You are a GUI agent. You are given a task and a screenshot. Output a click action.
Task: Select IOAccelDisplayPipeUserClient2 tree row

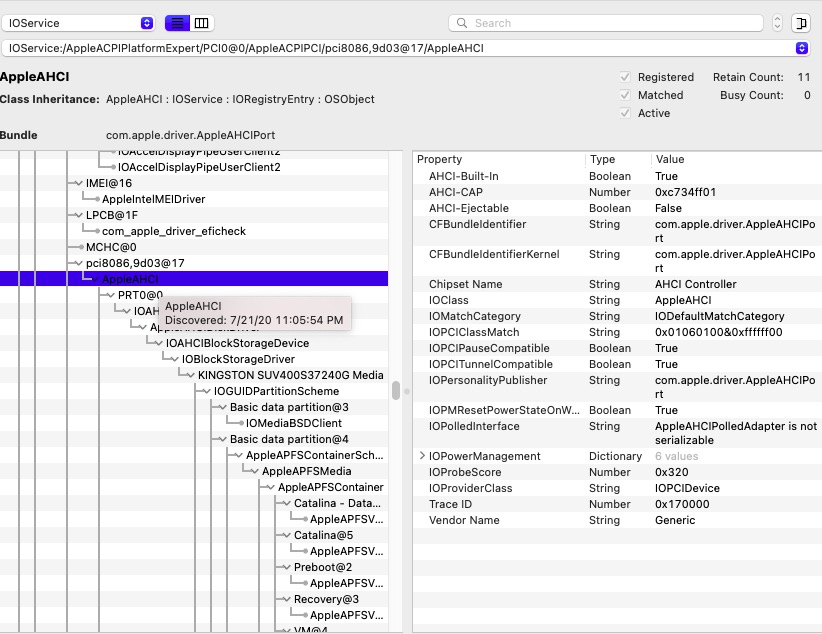coord(199,167)
